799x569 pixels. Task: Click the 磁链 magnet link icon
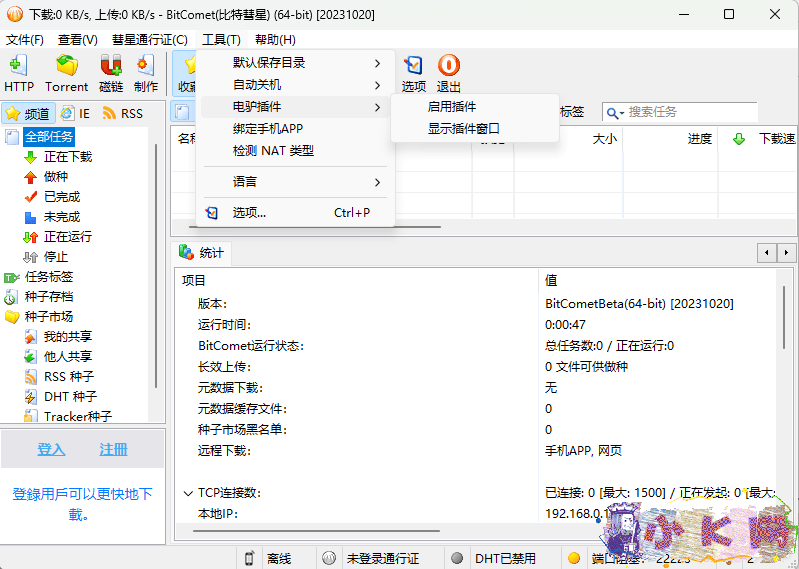click(x=111, y=74)
